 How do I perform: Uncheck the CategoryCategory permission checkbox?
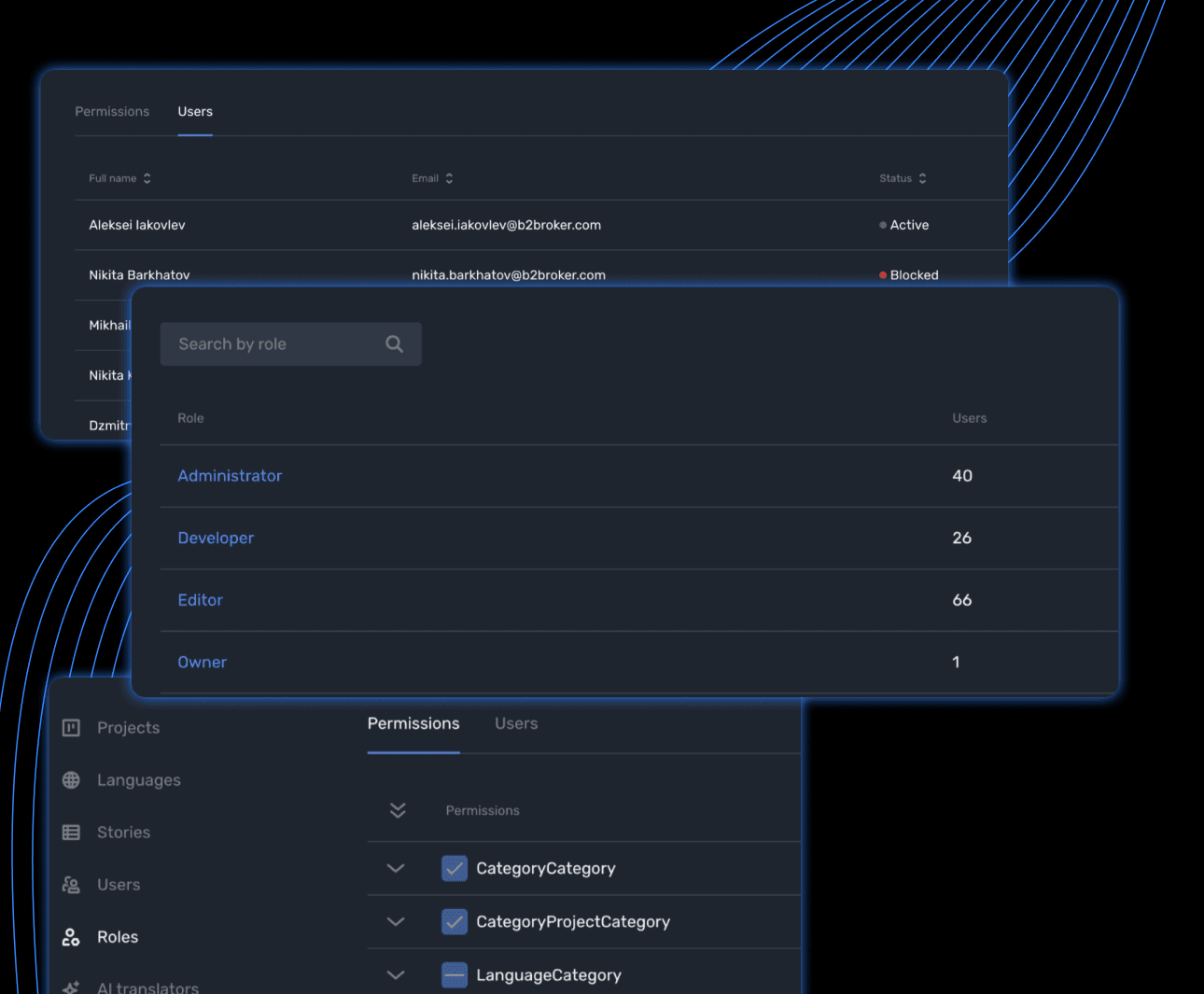[x=454, y=868]
